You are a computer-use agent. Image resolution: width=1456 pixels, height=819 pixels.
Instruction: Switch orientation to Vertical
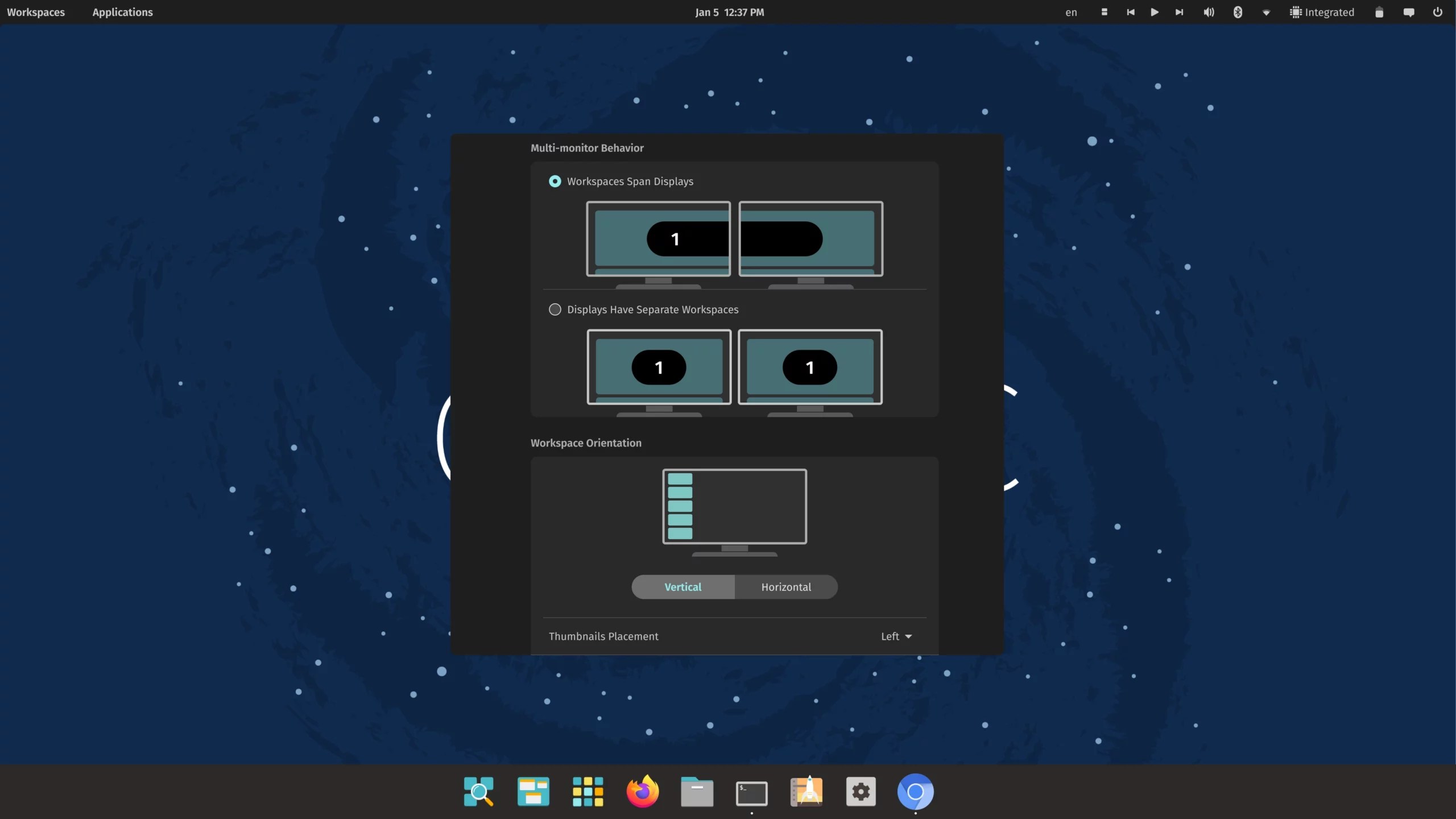682,587
